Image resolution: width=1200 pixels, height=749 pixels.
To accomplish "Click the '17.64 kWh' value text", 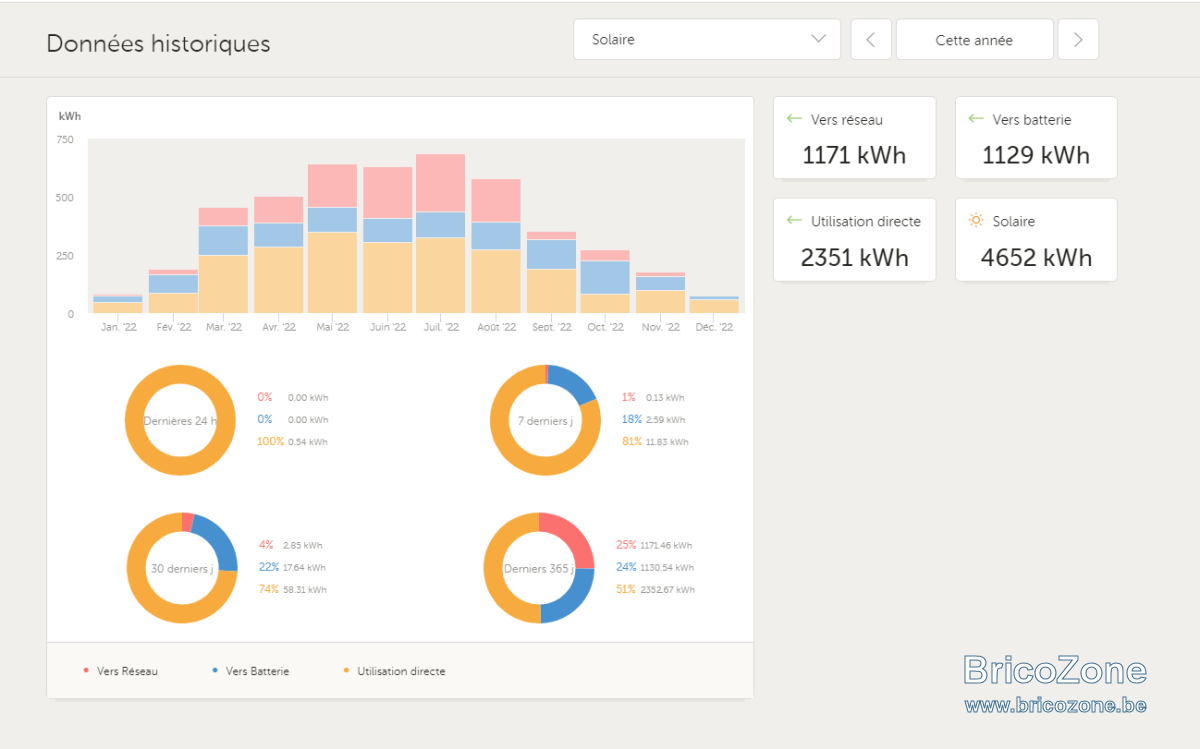I will tap(304, 568).
